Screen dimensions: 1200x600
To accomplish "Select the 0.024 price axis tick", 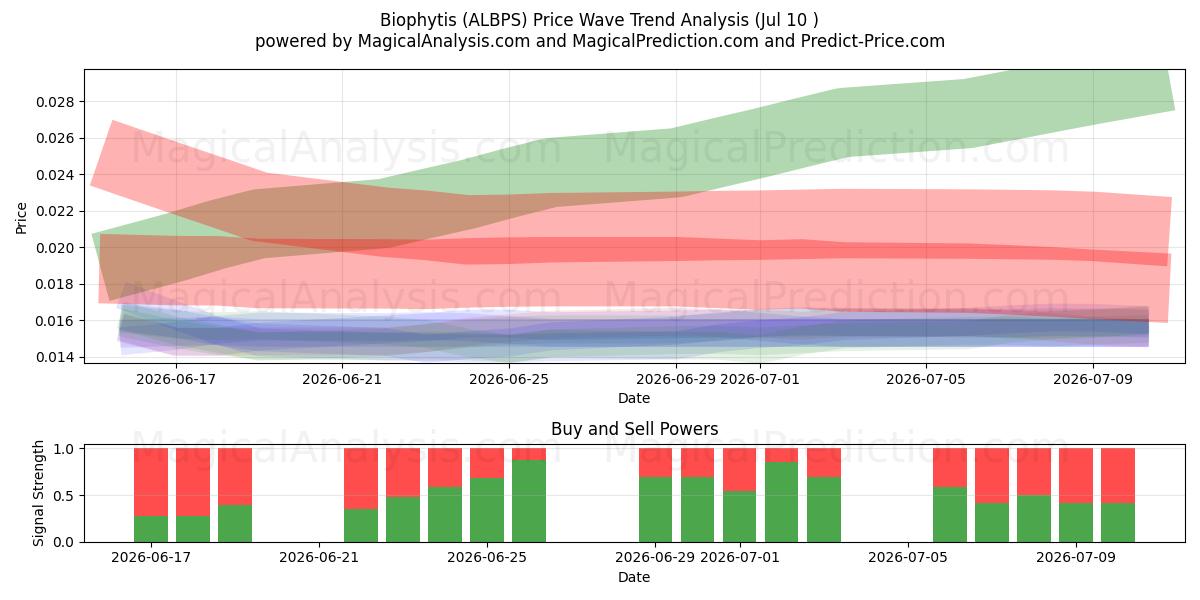I will pyautogui.click(x=56, y=175).
